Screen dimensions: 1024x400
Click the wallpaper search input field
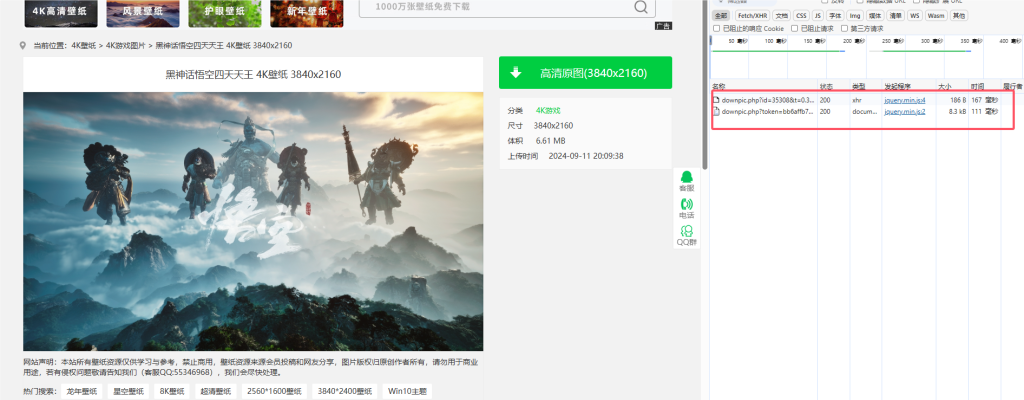coord(496,7)
